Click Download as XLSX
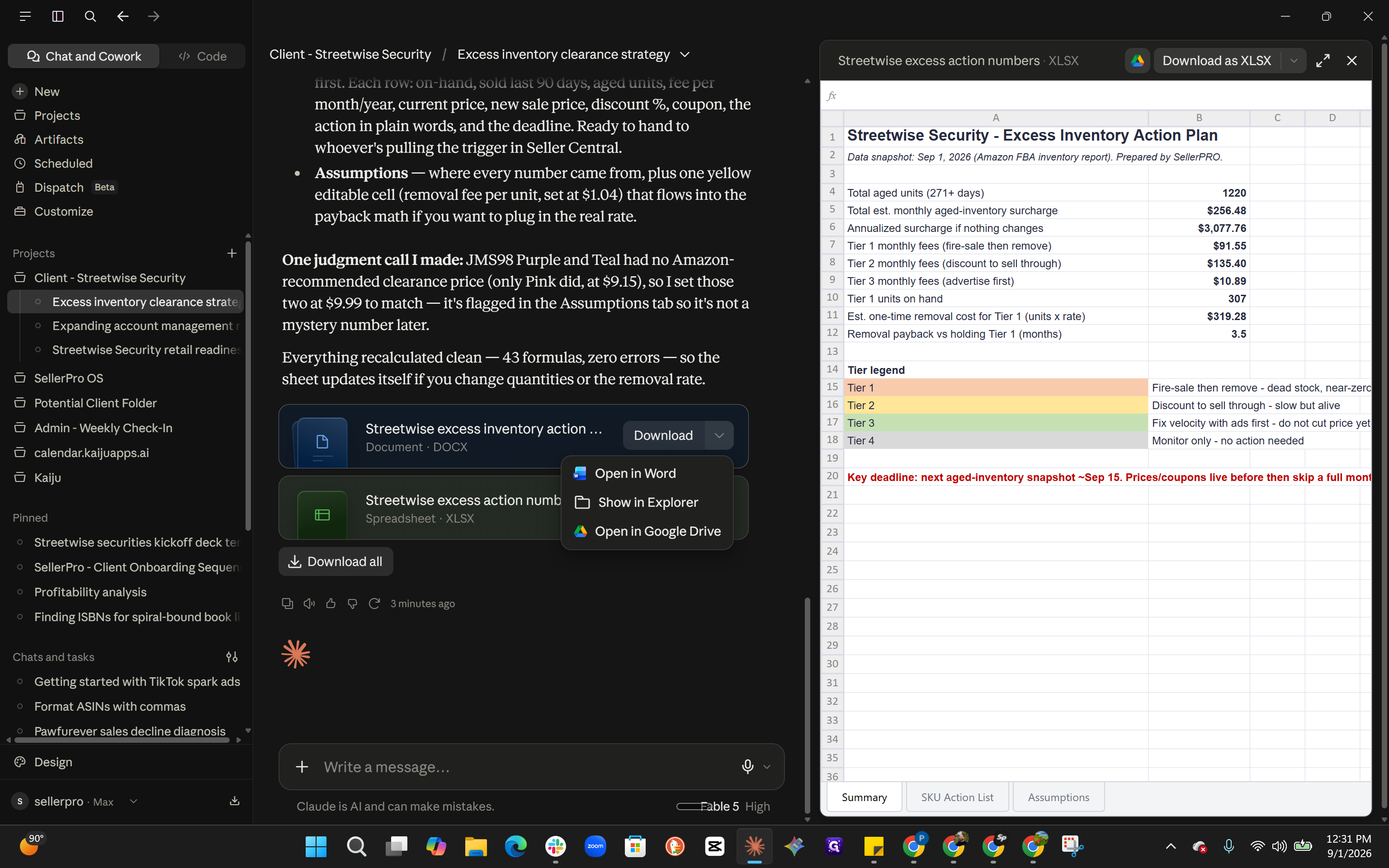 pyautogui.click(x=1216, y=61)
